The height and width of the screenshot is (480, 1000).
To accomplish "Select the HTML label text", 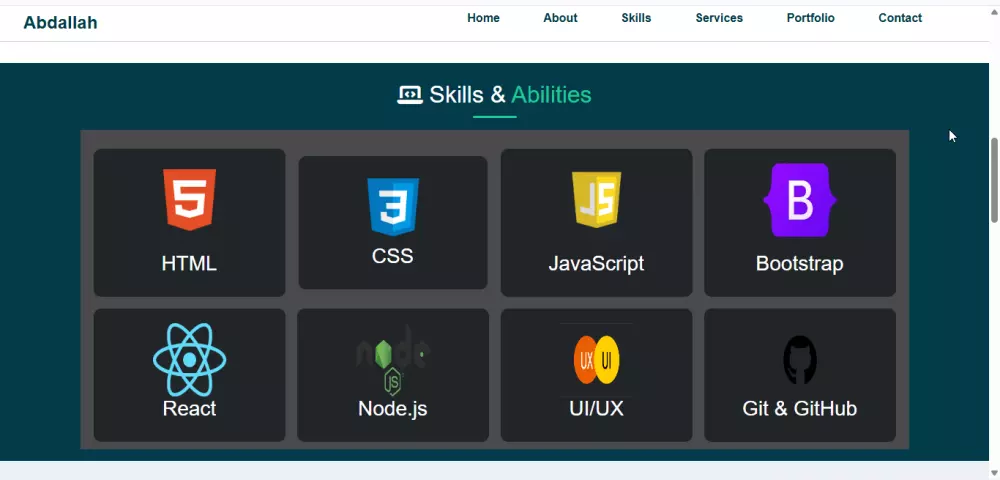I will (189, 263).
